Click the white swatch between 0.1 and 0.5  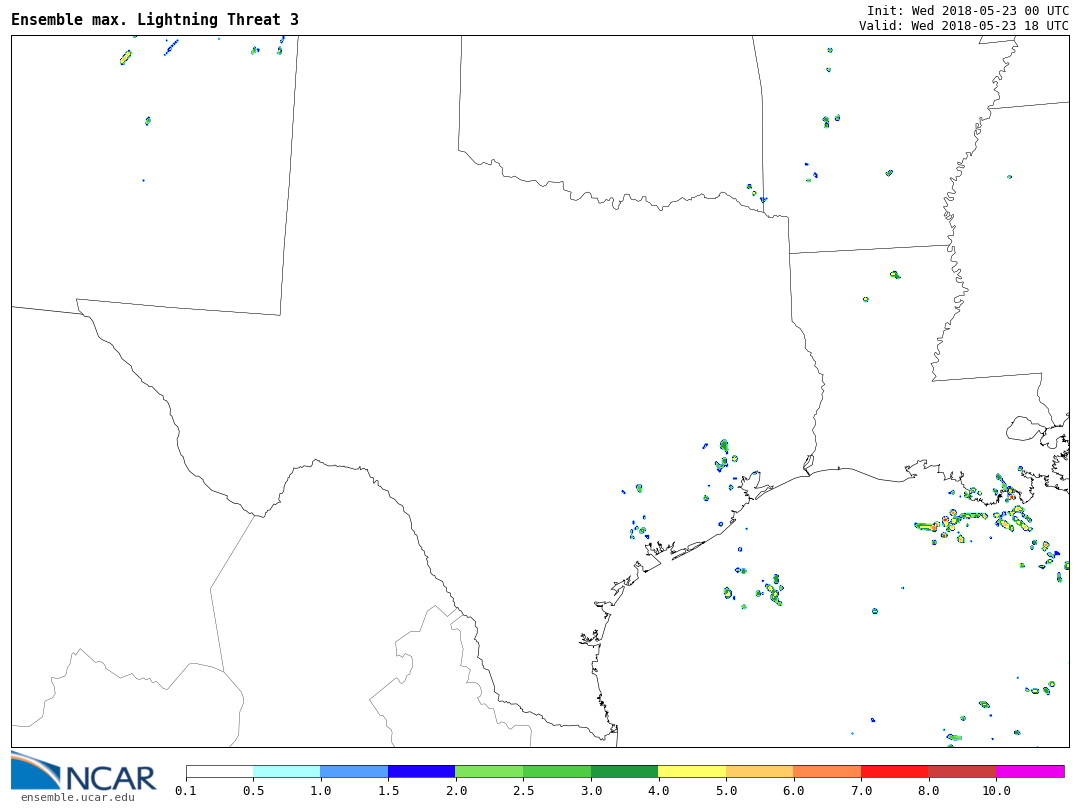coord(219,772)
